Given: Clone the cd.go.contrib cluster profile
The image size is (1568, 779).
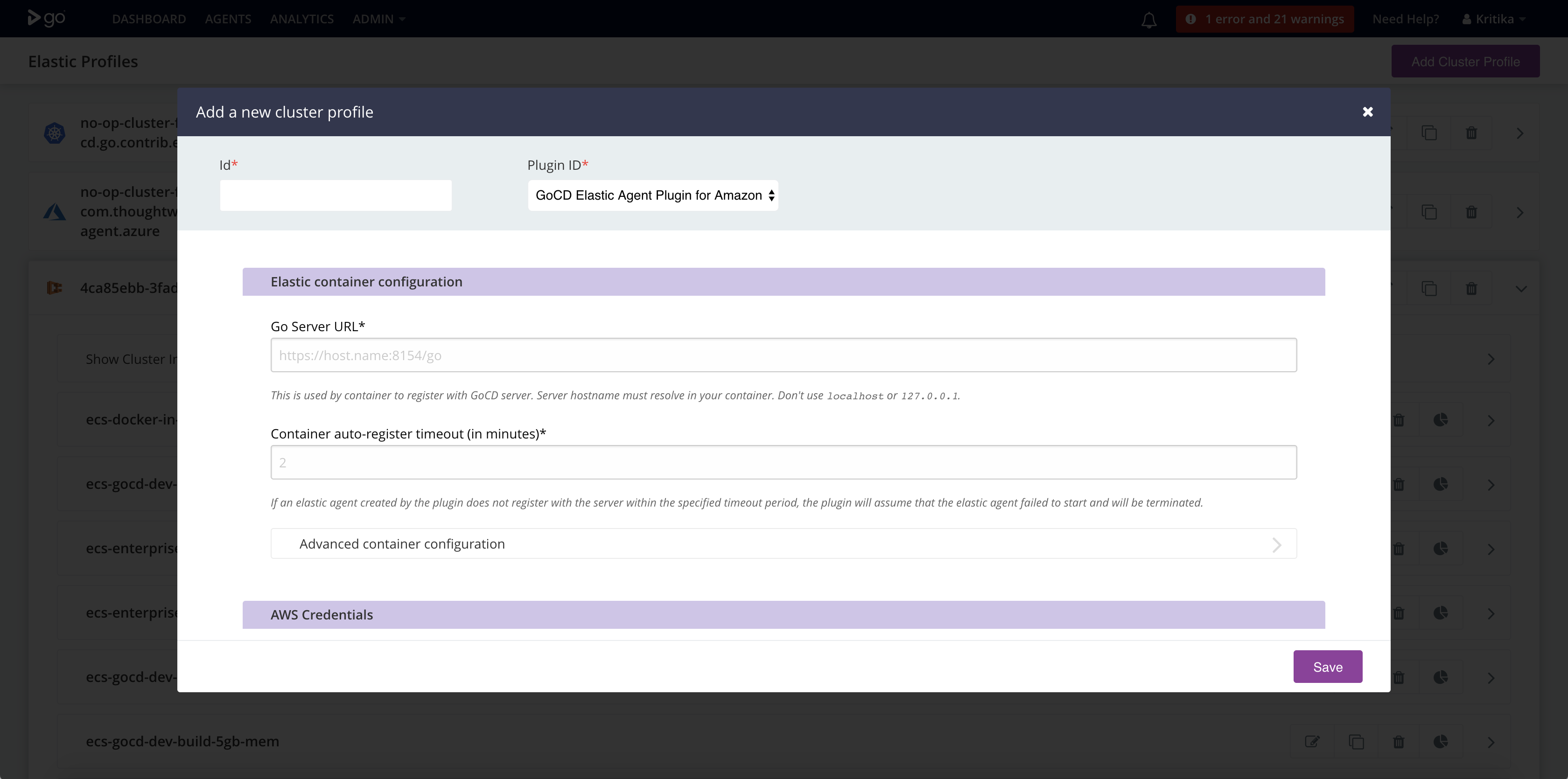Looking at the screenshot, I should [x=1428, y=132].
